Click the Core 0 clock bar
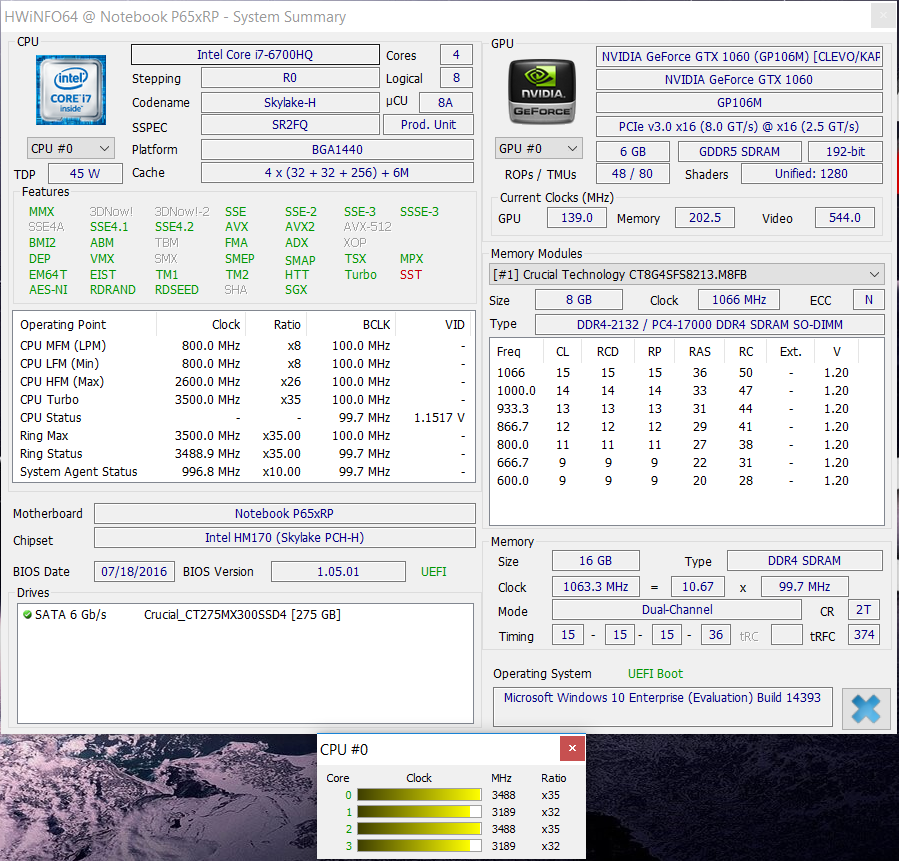 click(419, 795)
